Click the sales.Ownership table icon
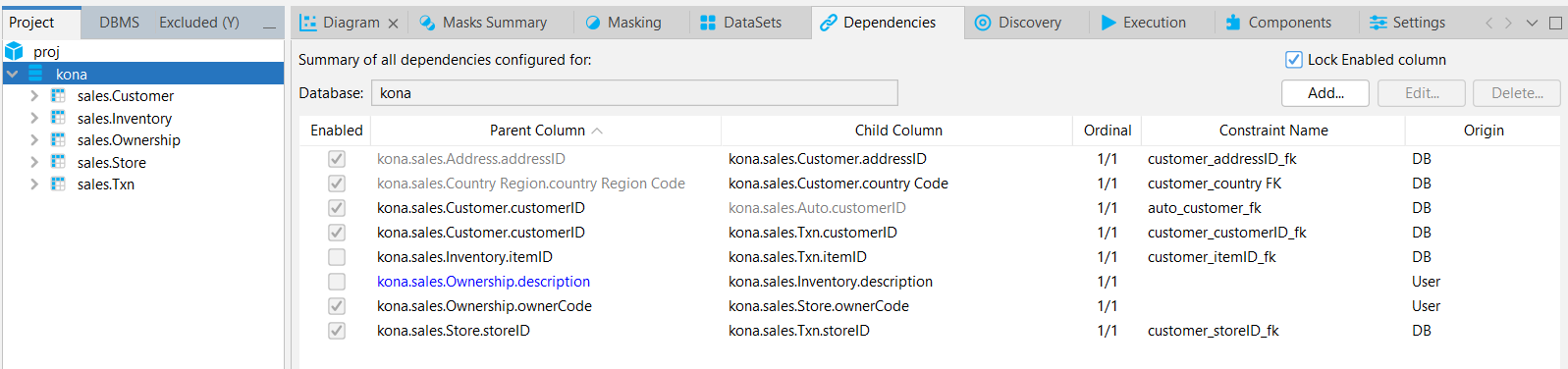Image resolution: width=1568 pixels, height=369 pixels. coord(58,139)
